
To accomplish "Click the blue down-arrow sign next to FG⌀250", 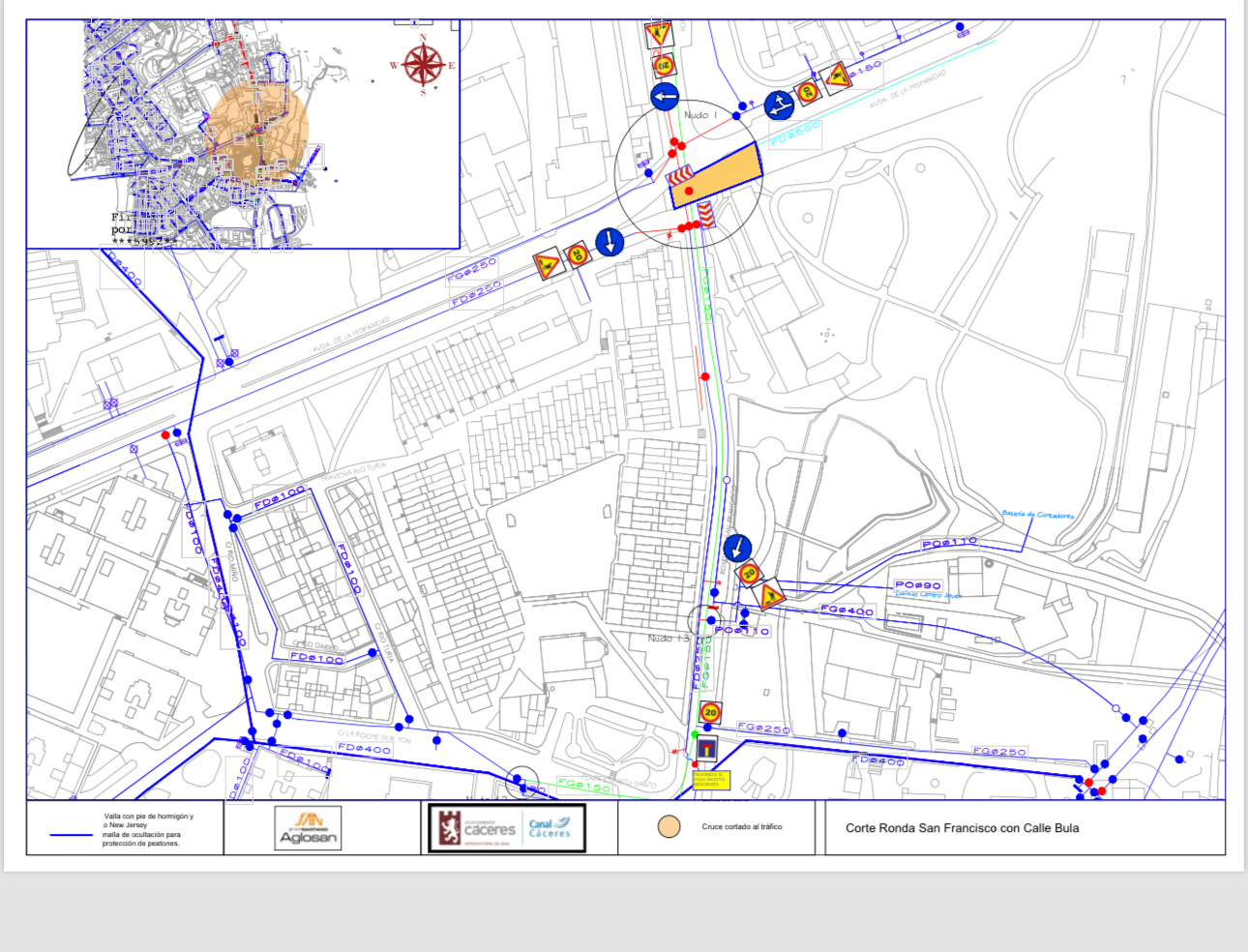I will pyautogui.click(x=609, y=241).
